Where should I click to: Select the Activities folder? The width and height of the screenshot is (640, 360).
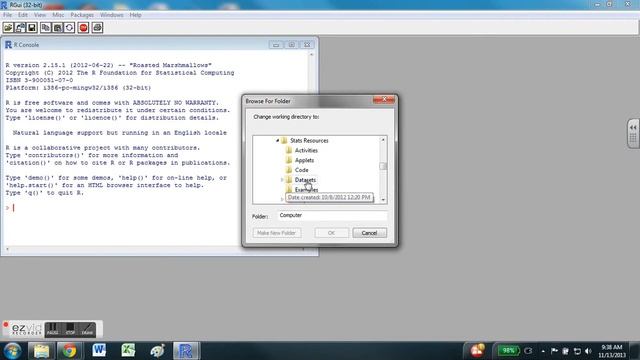(306, 151)
